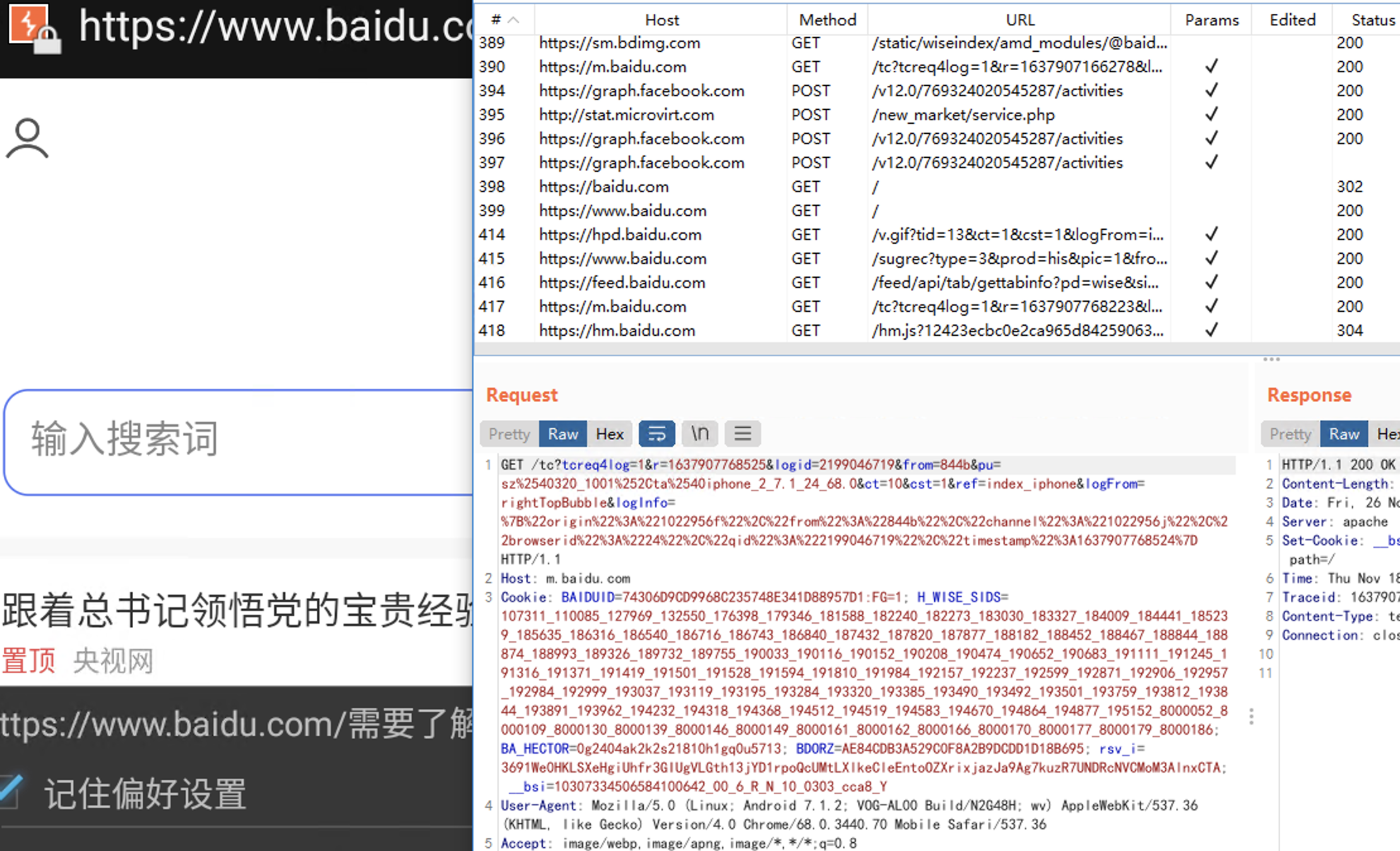Toggle show non-printable characters \n button
1400x851 pixels.
click(x=699, y=434)
